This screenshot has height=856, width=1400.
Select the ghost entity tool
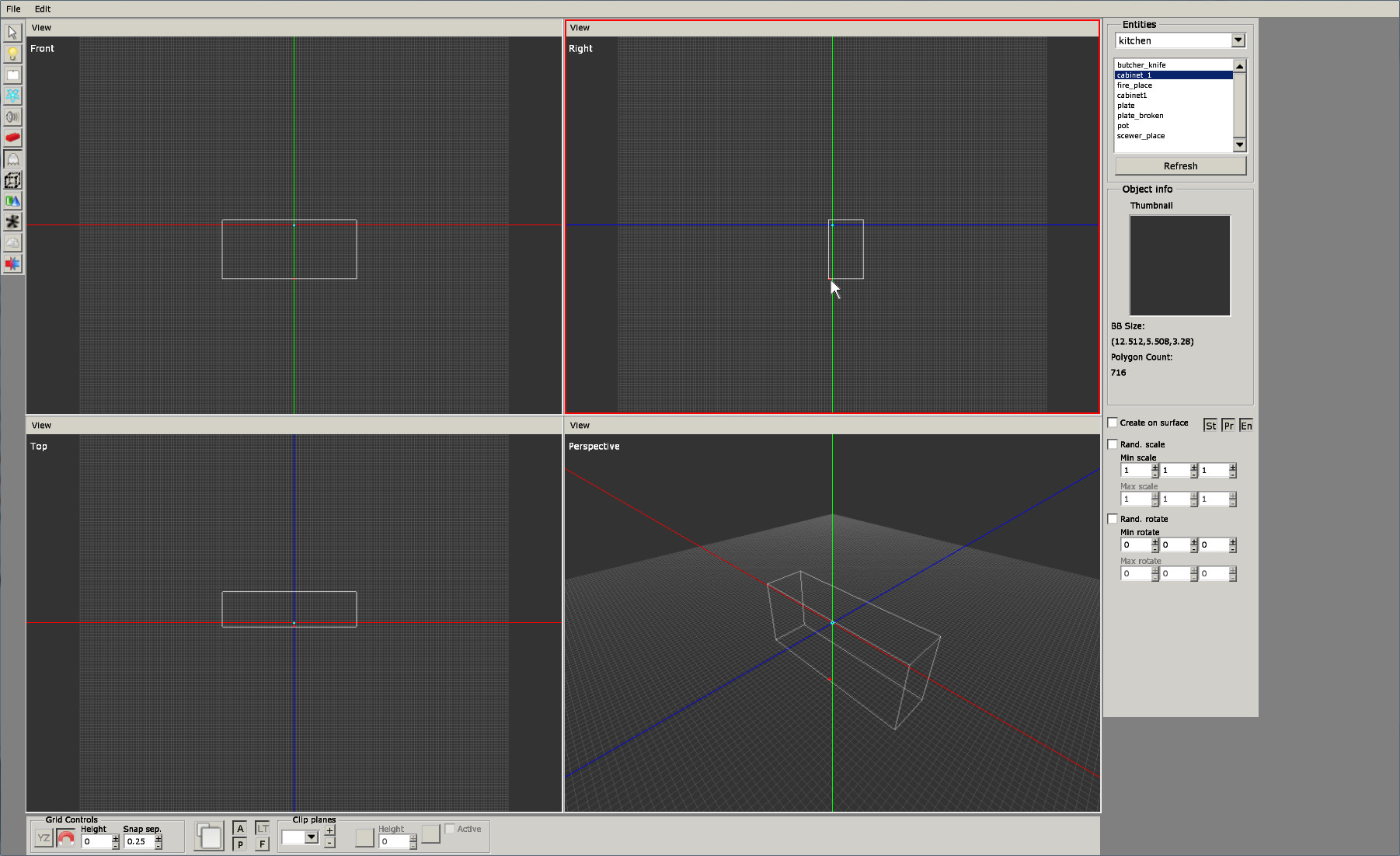pos(12,159)
